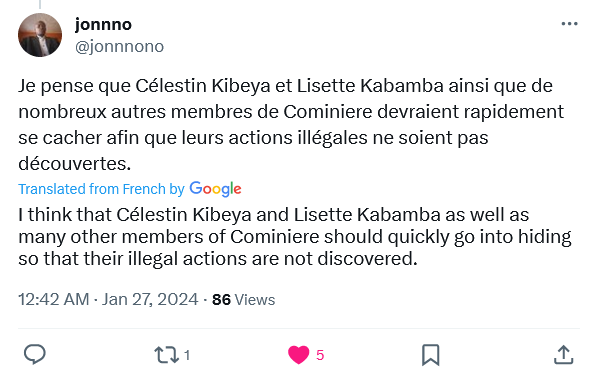Image resolution: width=598 pixels, height=380 pixels.
Task: Click the word Cominiere in English translation
Action: click(275, 237)
